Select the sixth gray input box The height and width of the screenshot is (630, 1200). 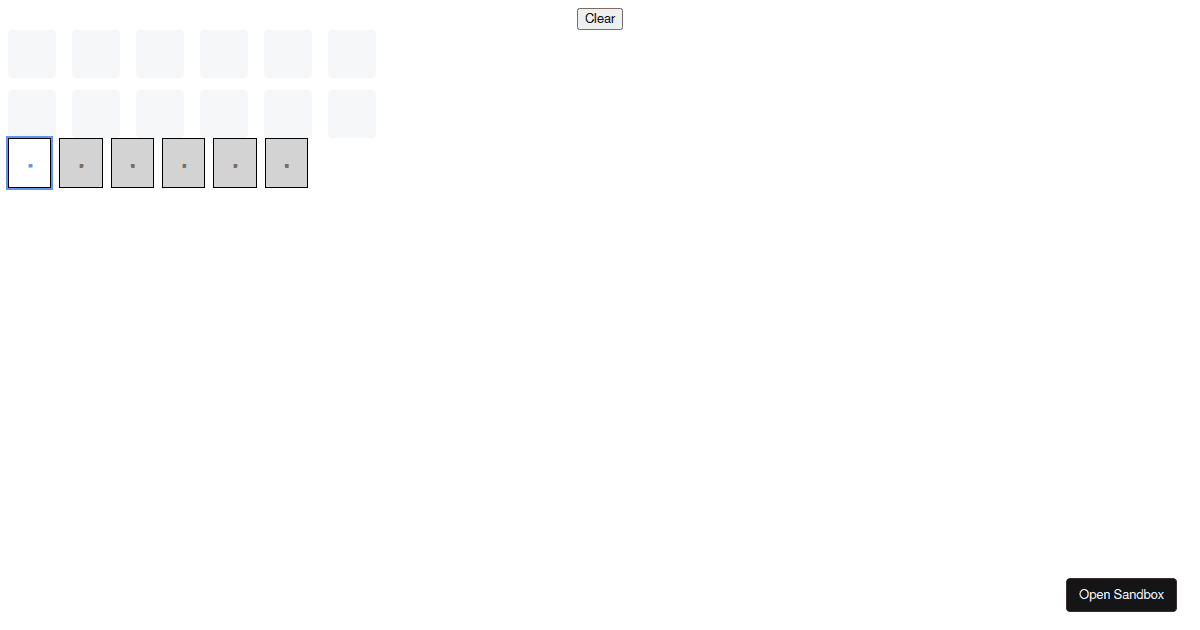point(286,163)
